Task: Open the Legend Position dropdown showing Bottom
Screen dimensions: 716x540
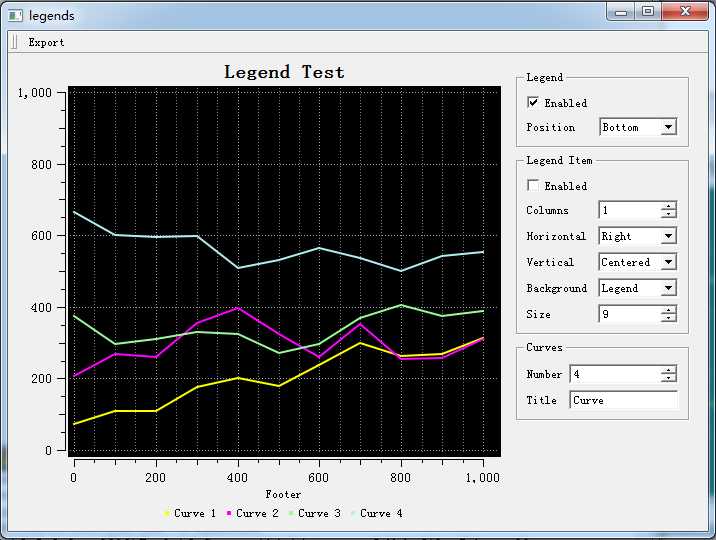Action: (638, 127)
